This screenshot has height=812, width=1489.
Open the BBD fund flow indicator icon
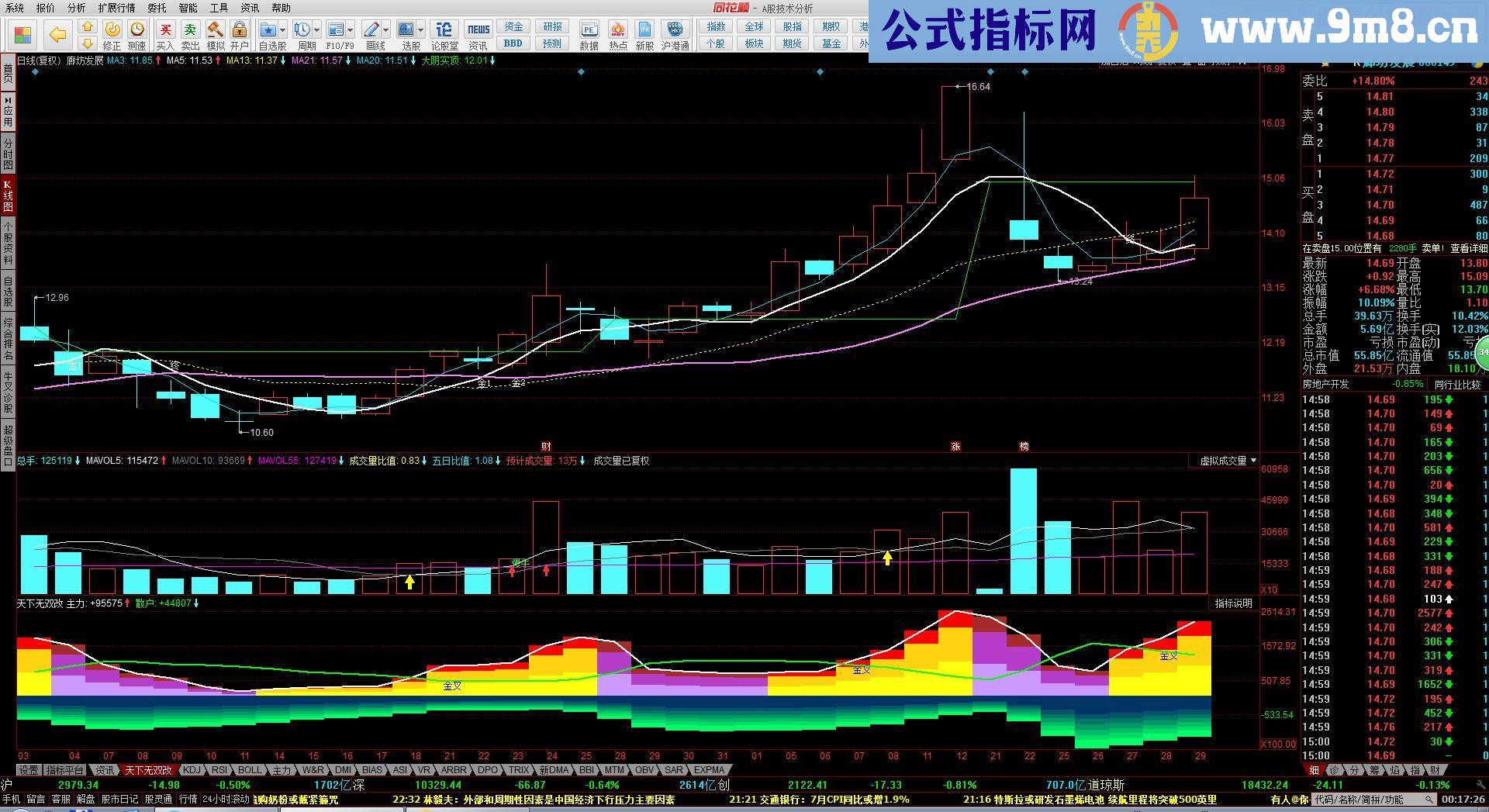pyautogui.click(x=512, y=41)
